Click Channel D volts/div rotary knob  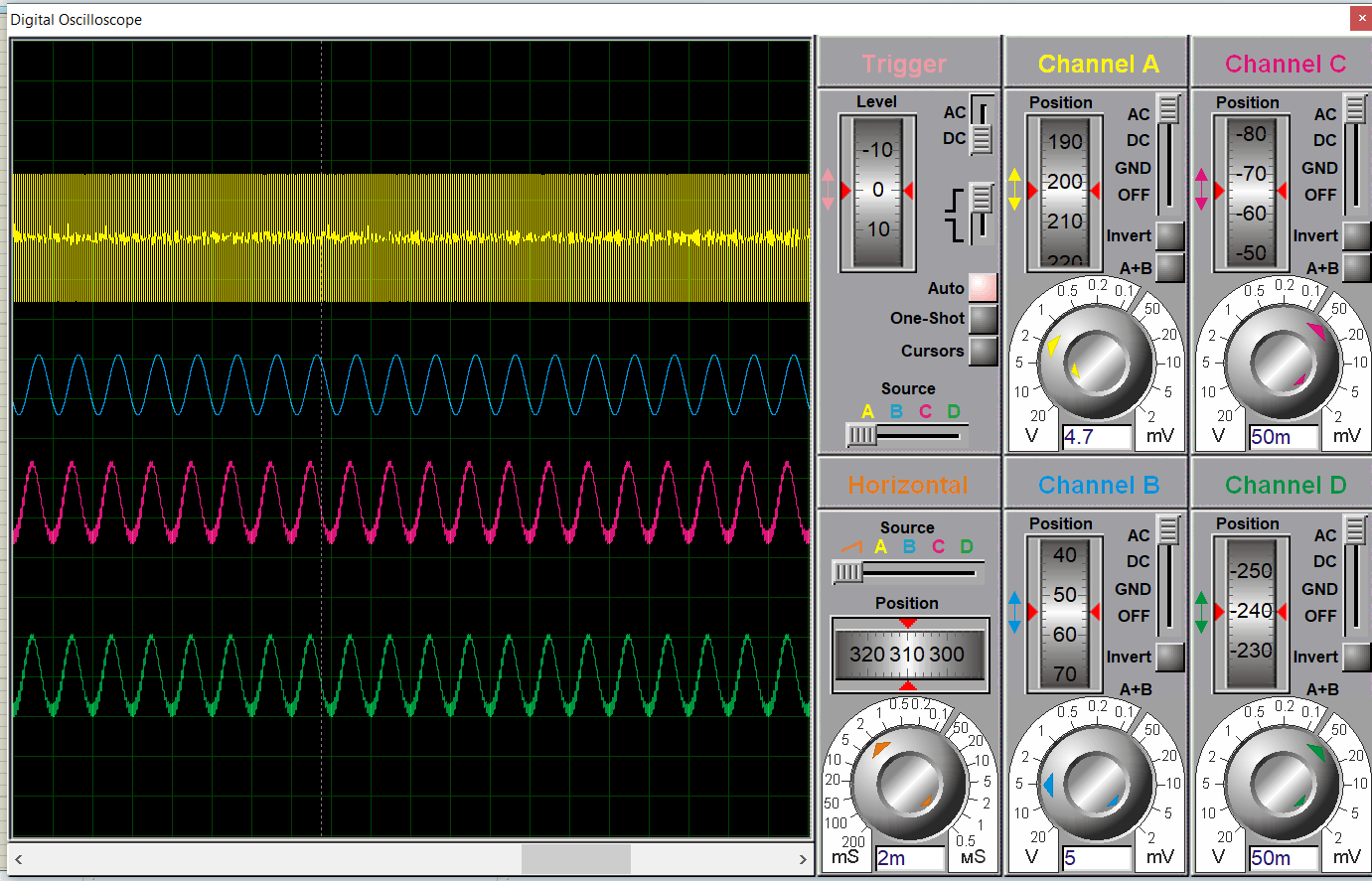1283,785
